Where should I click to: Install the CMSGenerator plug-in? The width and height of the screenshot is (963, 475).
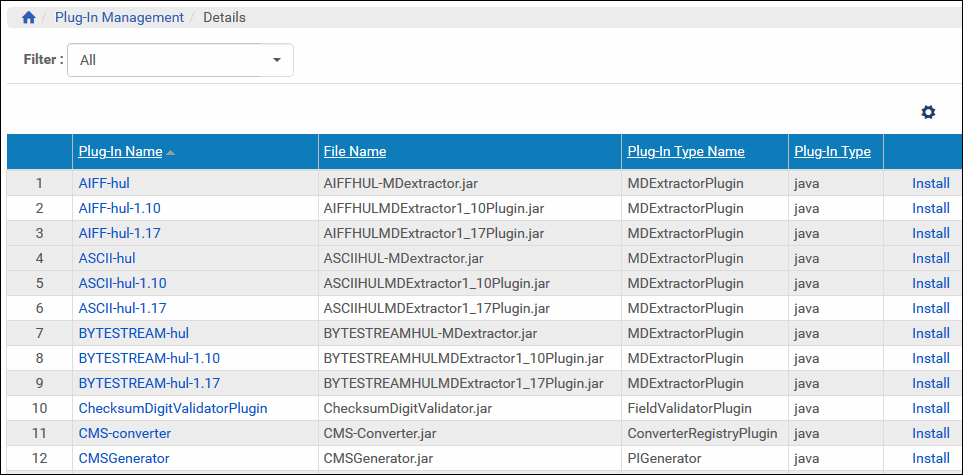(930, 458)
